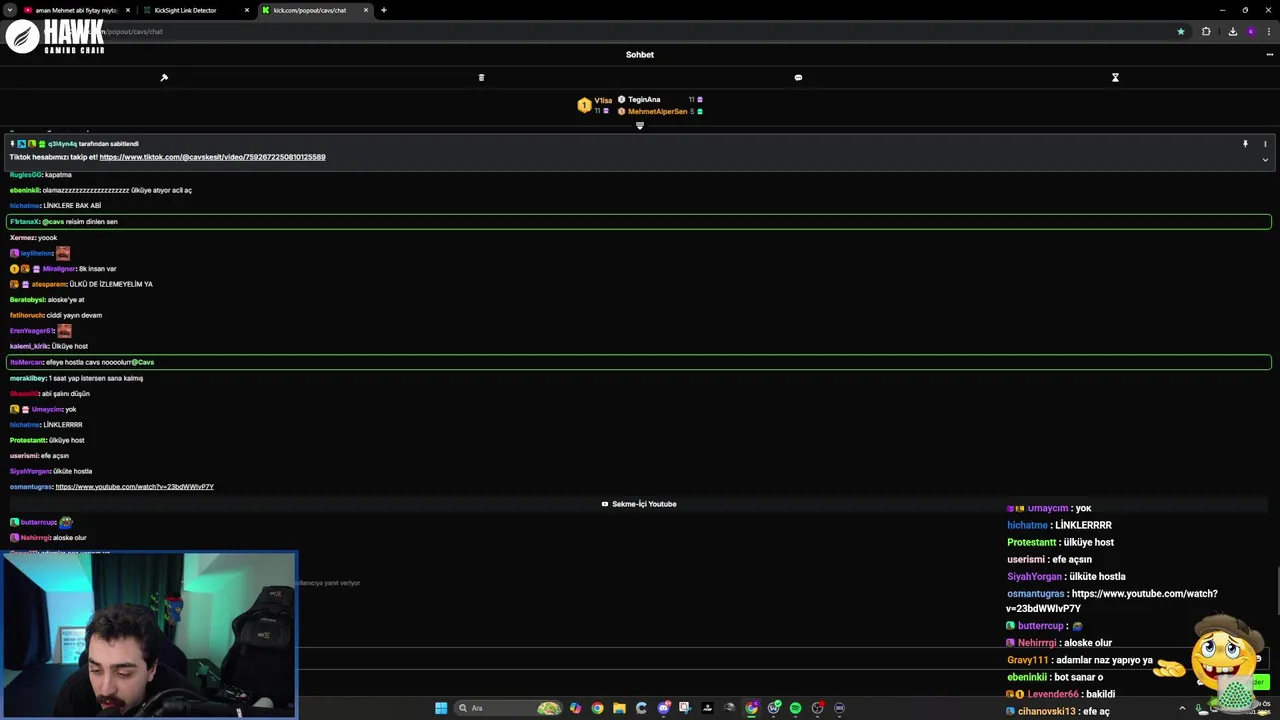
Task: Click the purple browser profile avatar
Action: pos(1251,31)
